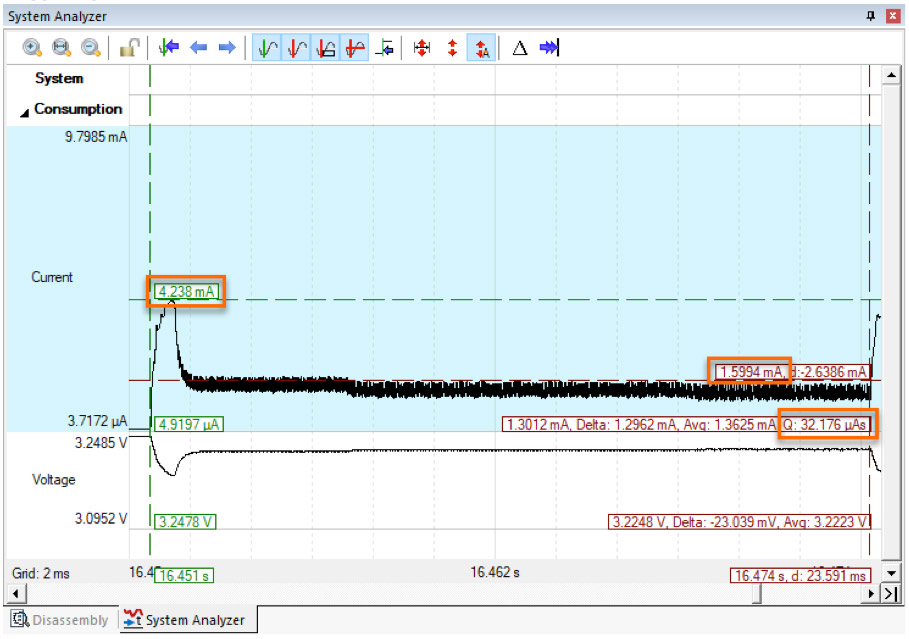Click the zoom in magnifier icon
This screenshot has width=909, height=639.
32,48
